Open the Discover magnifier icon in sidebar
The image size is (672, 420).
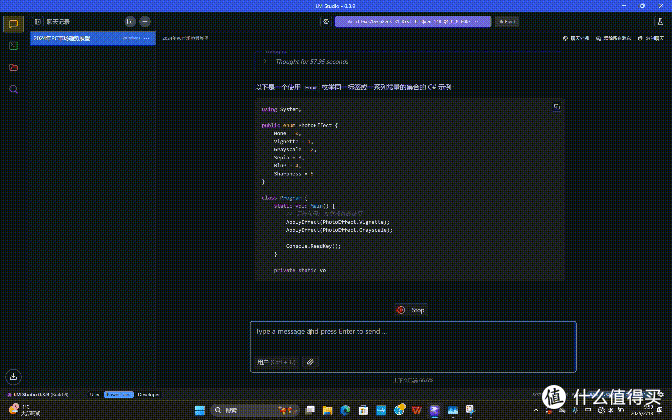click(x=13, y=89)
